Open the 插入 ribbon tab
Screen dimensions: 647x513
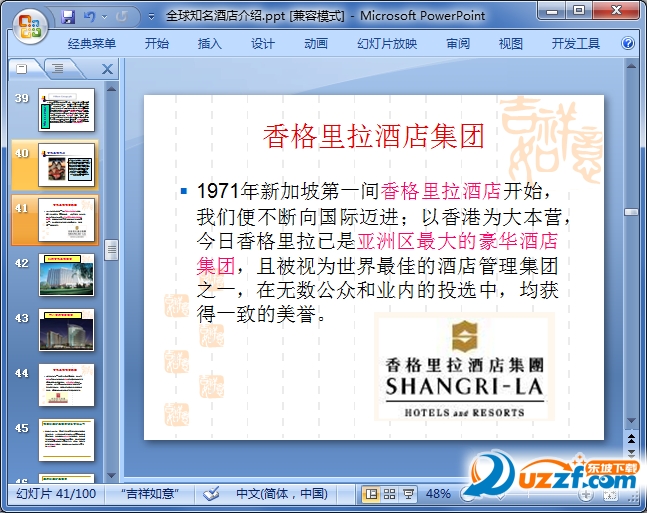(210, 43)
